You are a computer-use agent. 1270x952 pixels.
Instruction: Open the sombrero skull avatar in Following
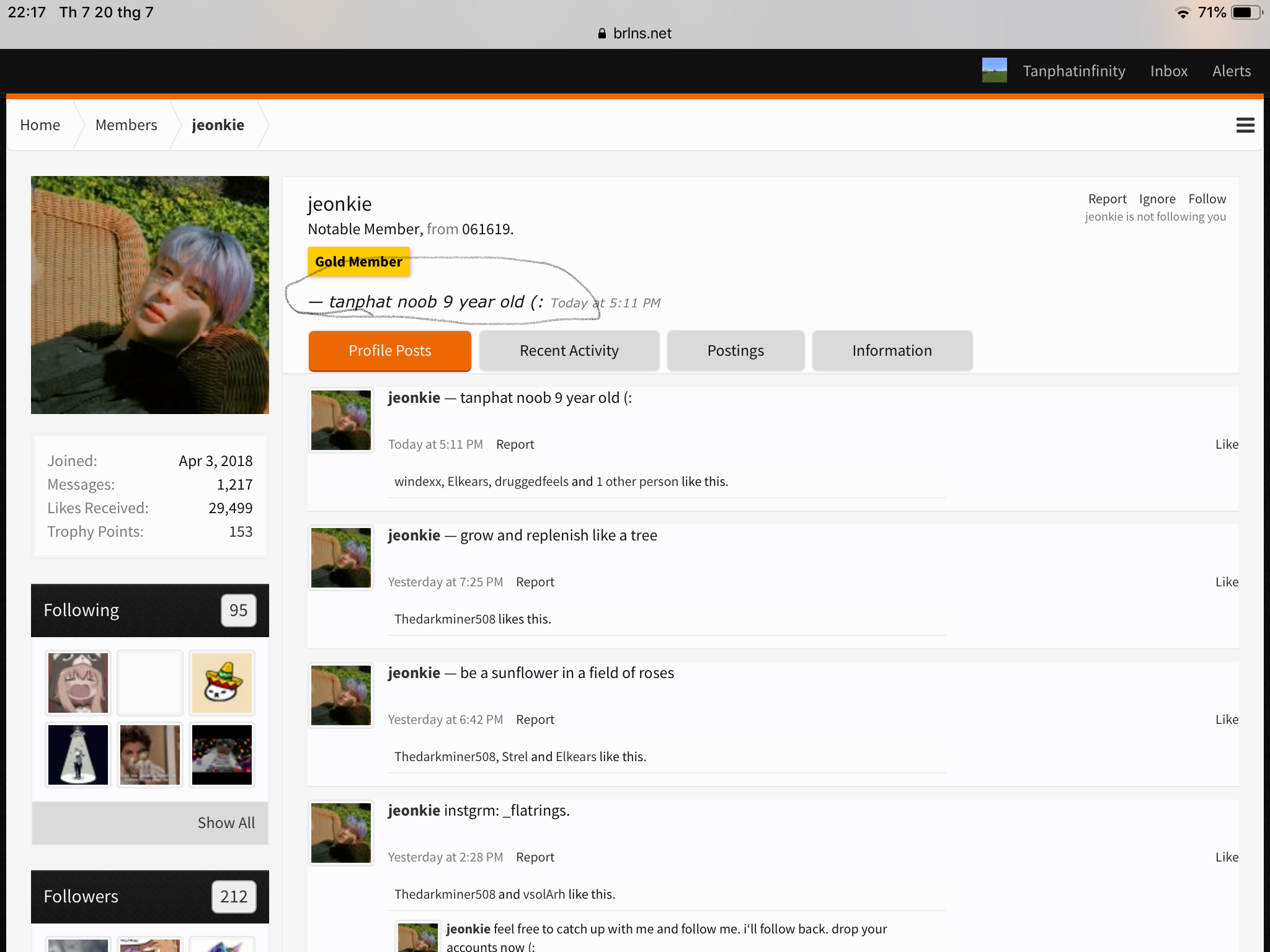point(222,683)
